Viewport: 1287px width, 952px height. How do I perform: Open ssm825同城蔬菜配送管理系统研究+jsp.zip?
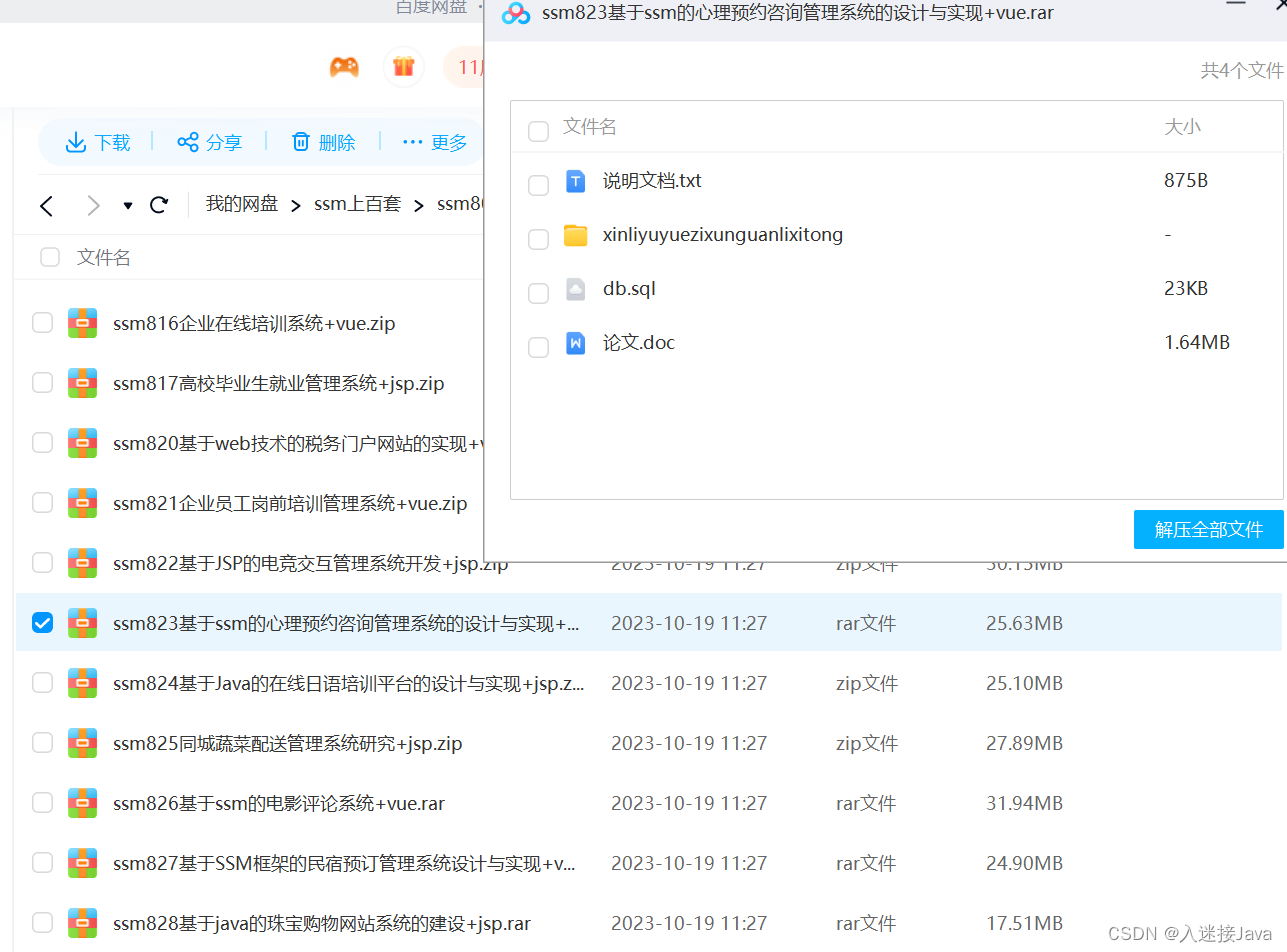coord(288,743)
